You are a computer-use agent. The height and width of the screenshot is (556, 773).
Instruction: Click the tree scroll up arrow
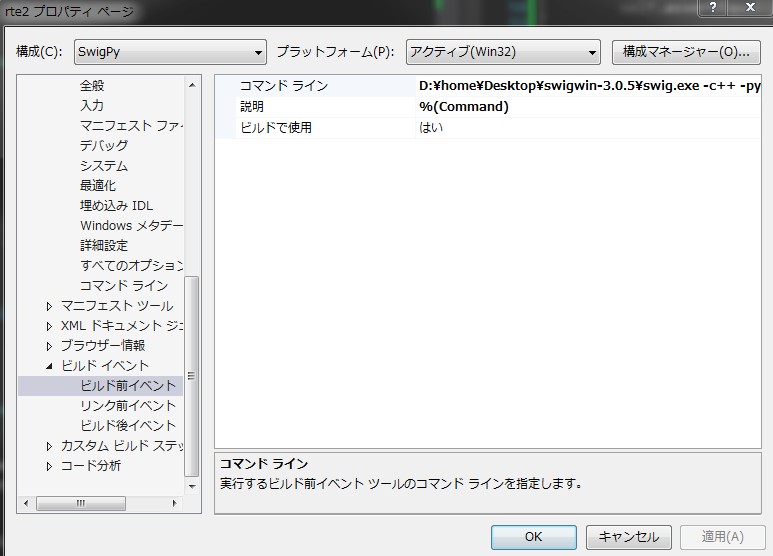192,85
